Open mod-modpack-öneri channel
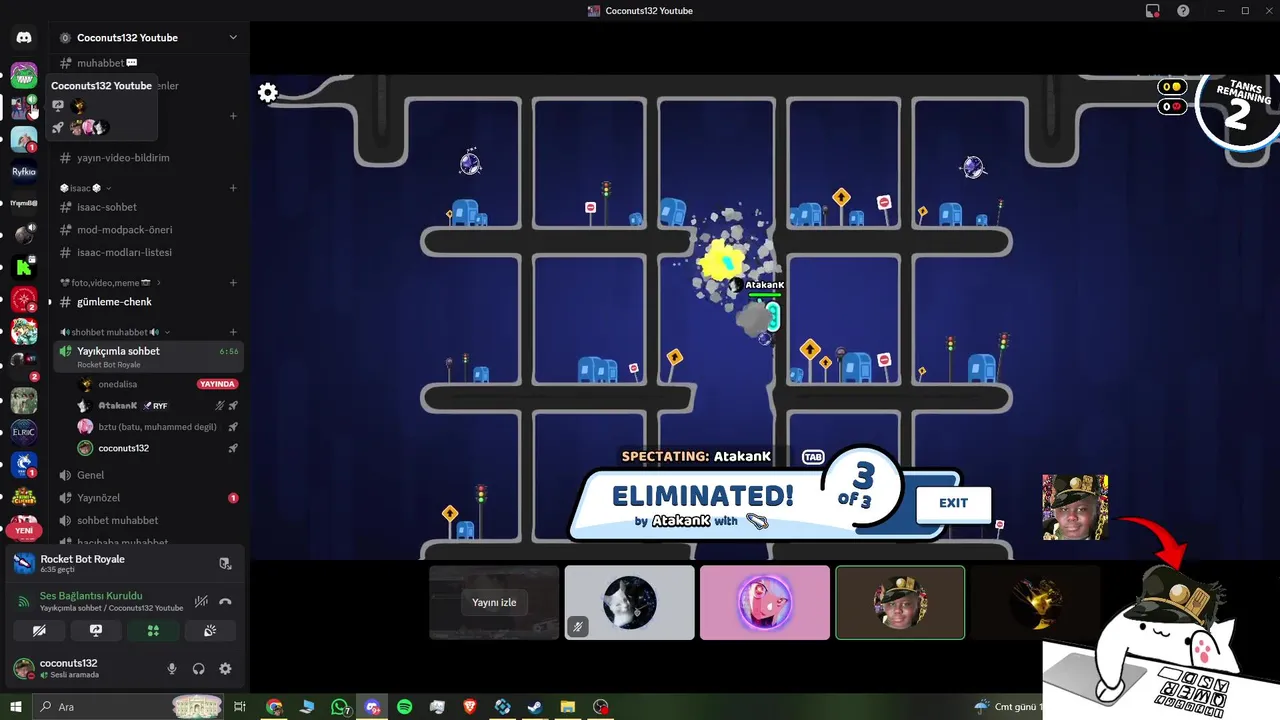1280x720 pixels. point(148,230)
